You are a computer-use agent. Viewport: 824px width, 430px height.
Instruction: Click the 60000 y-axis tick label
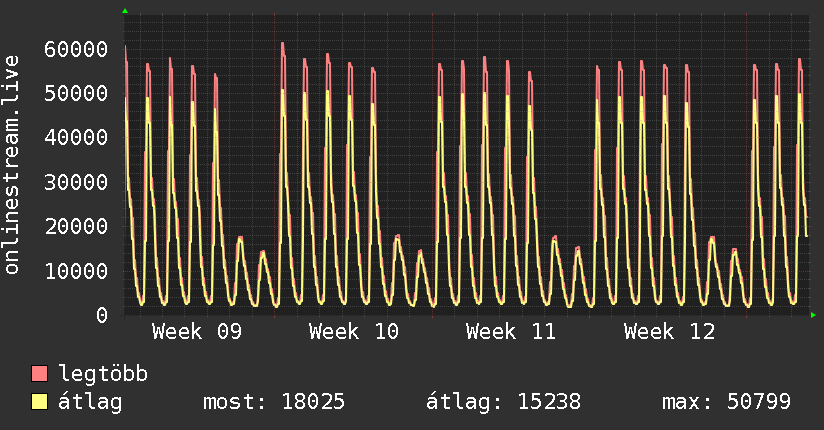pyautogui.click(x=76, y=49)
